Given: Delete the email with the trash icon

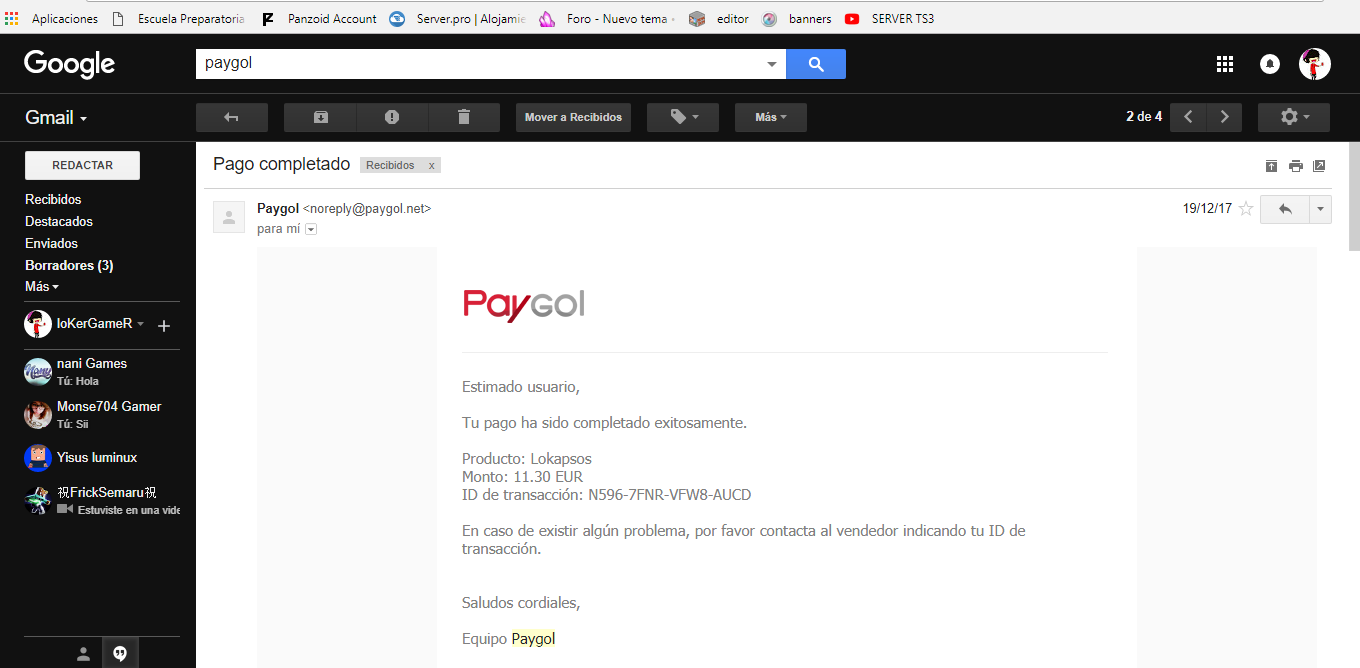Looking at the screenshot, I should (464, 117).
